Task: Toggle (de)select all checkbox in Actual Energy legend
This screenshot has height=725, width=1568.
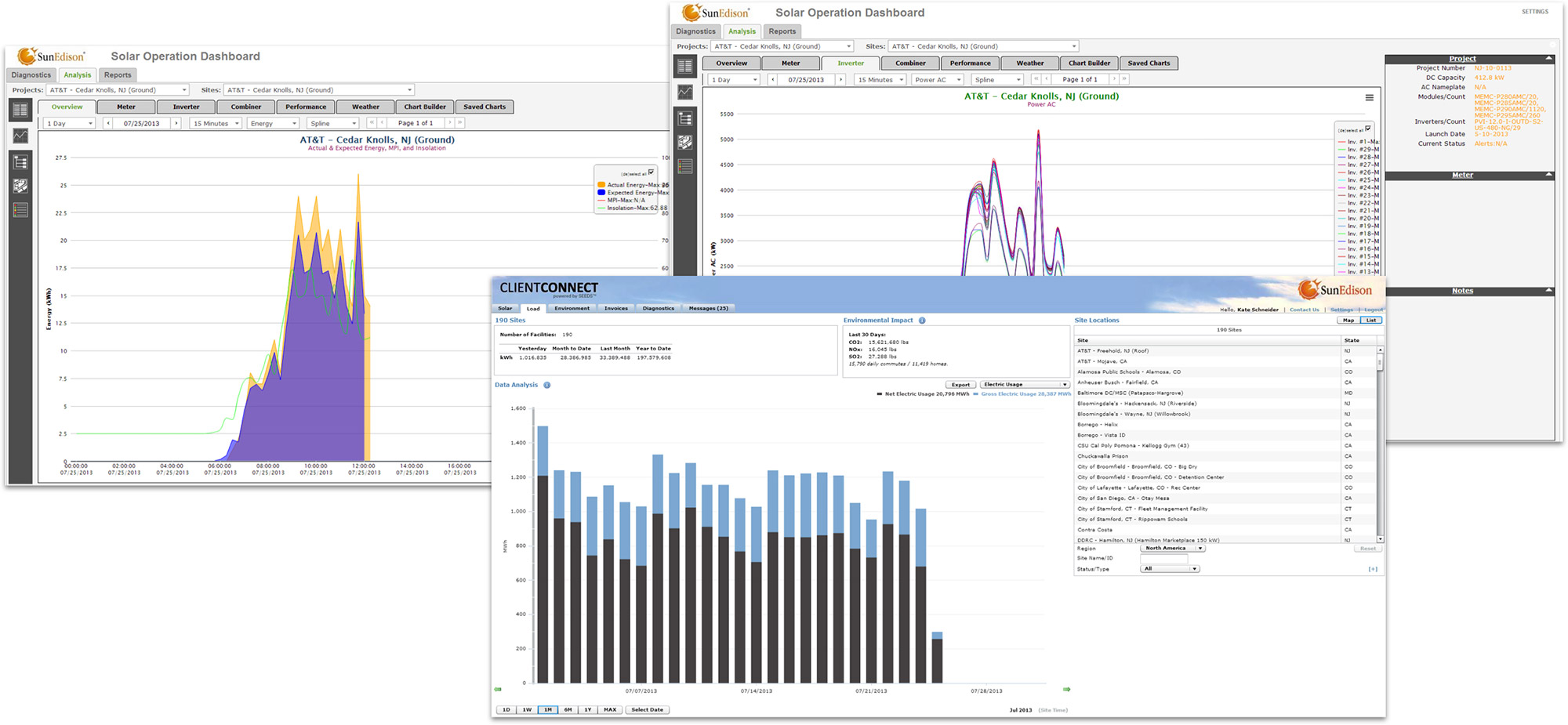Action: (651, 172)
